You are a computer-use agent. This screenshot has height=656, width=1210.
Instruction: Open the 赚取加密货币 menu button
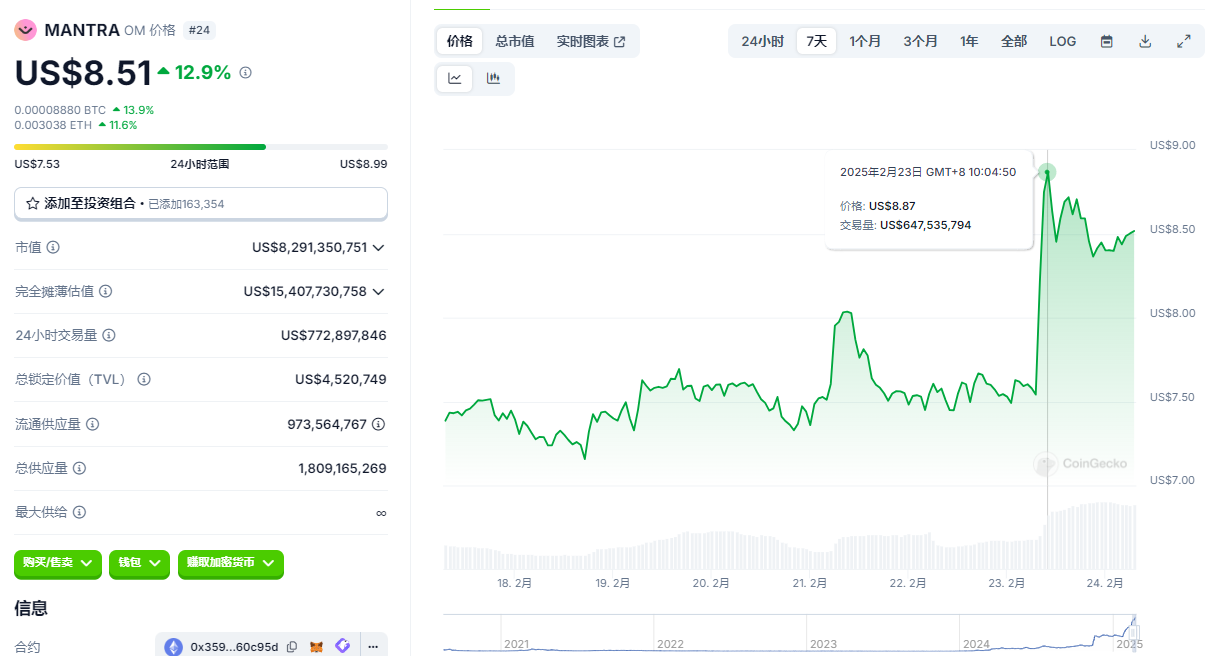pos(230,564)
